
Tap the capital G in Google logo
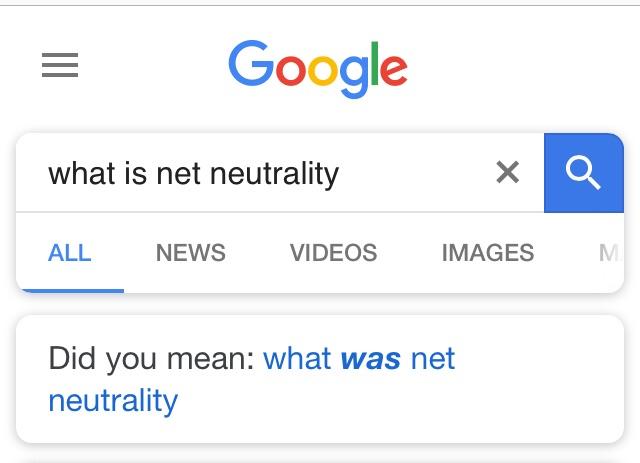[x=250, y=66]
